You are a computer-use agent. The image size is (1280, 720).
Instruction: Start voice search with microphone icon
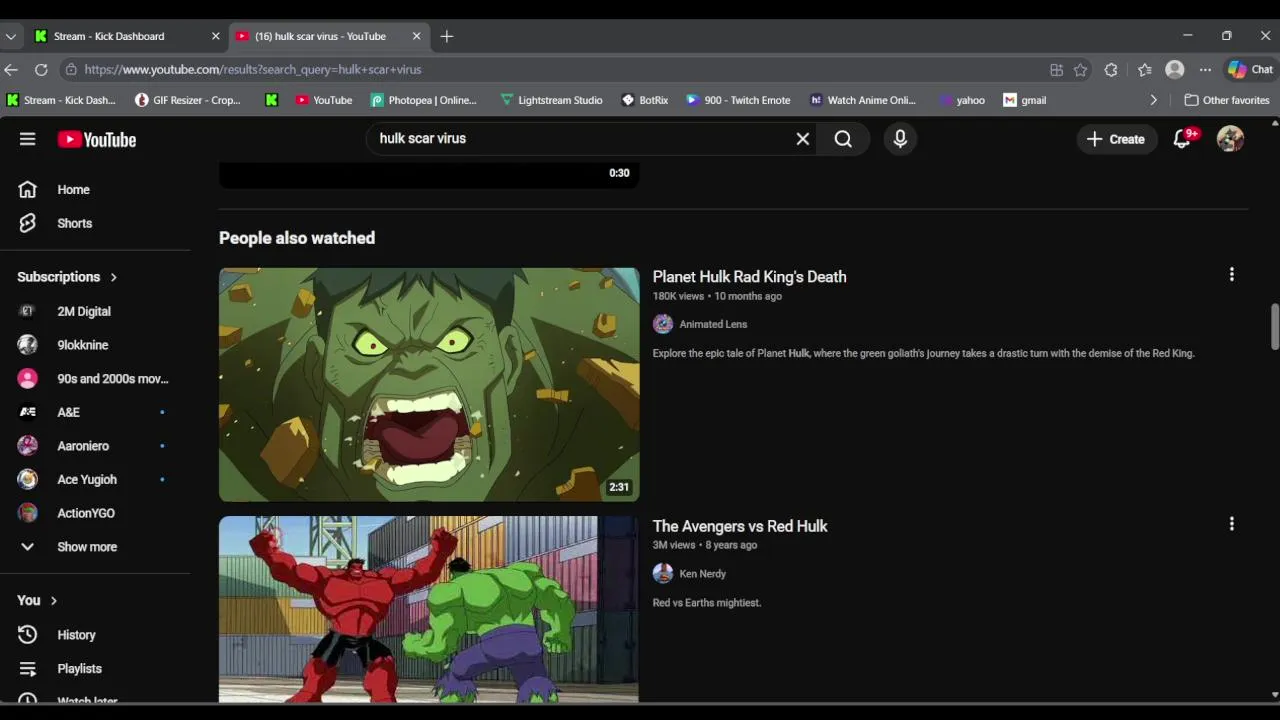tap(900, 139)
